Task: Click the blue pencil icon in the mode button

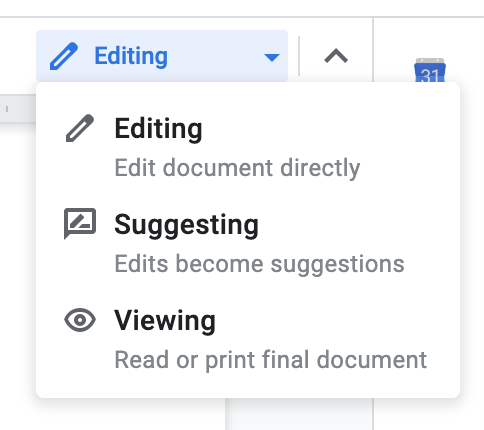Action: [x=64, y=56]
